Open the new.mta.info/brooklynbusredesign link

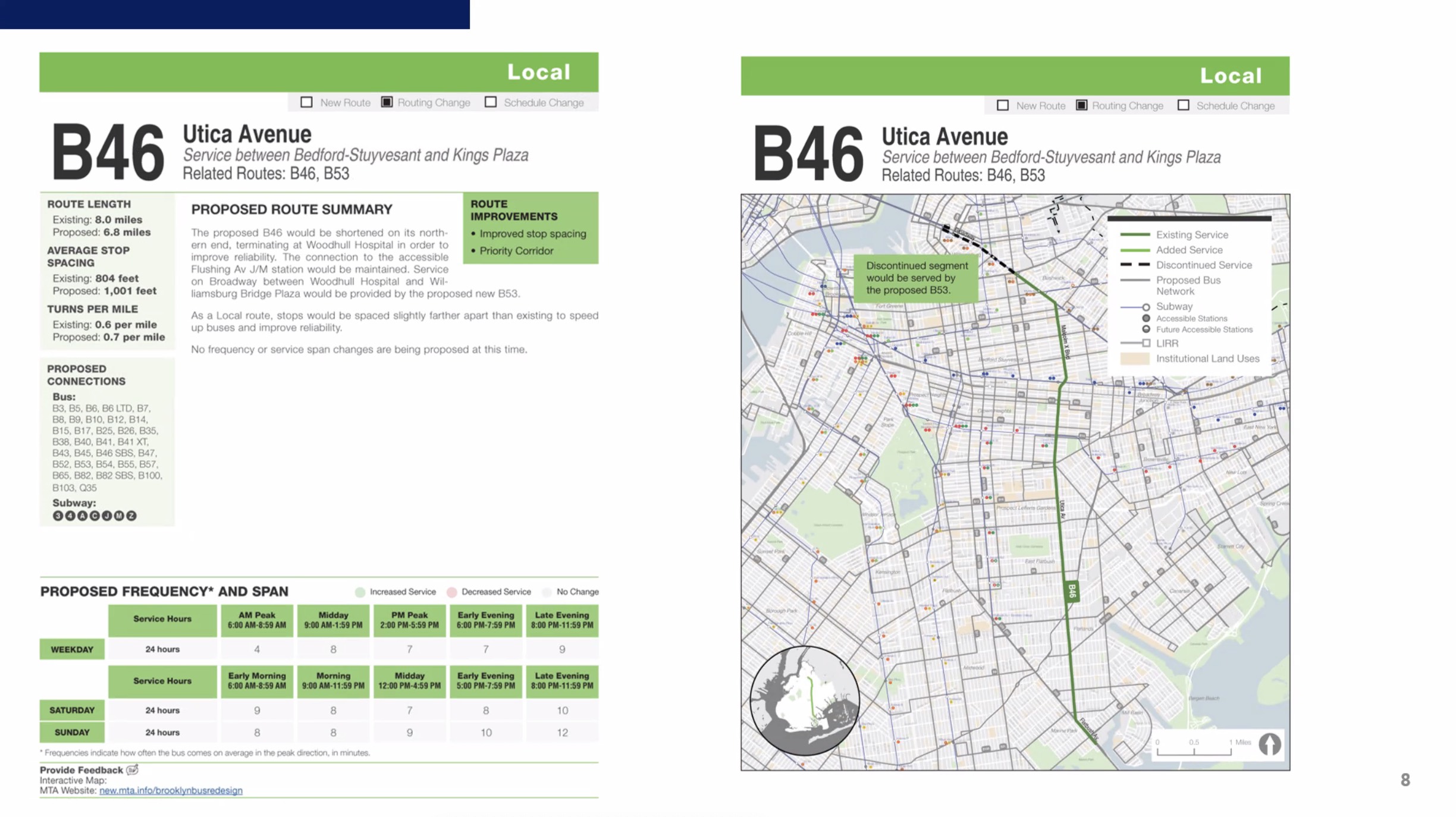tap(171, 790)
